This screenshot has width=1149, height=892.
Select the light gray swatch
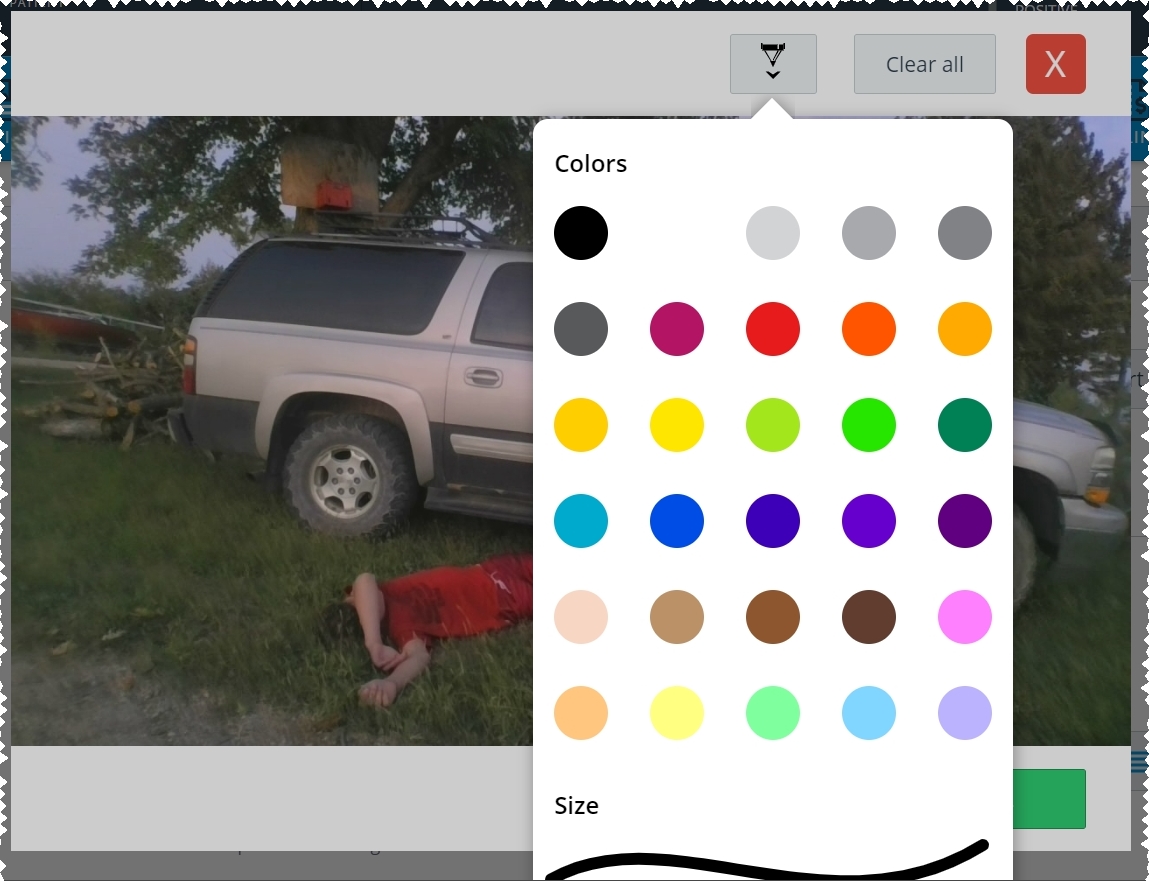[772, 233]
